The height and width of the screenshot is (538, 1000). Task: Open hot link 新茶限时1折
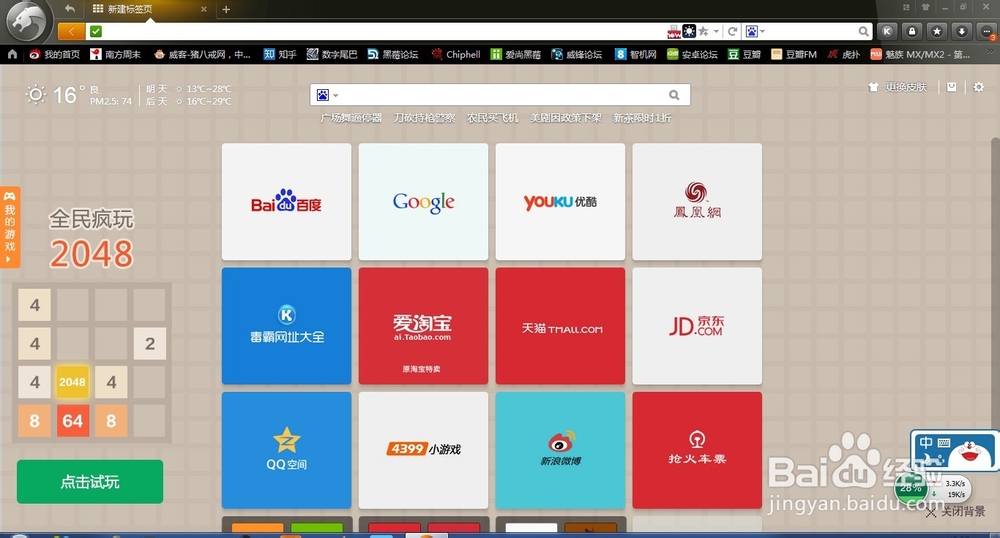642,118
